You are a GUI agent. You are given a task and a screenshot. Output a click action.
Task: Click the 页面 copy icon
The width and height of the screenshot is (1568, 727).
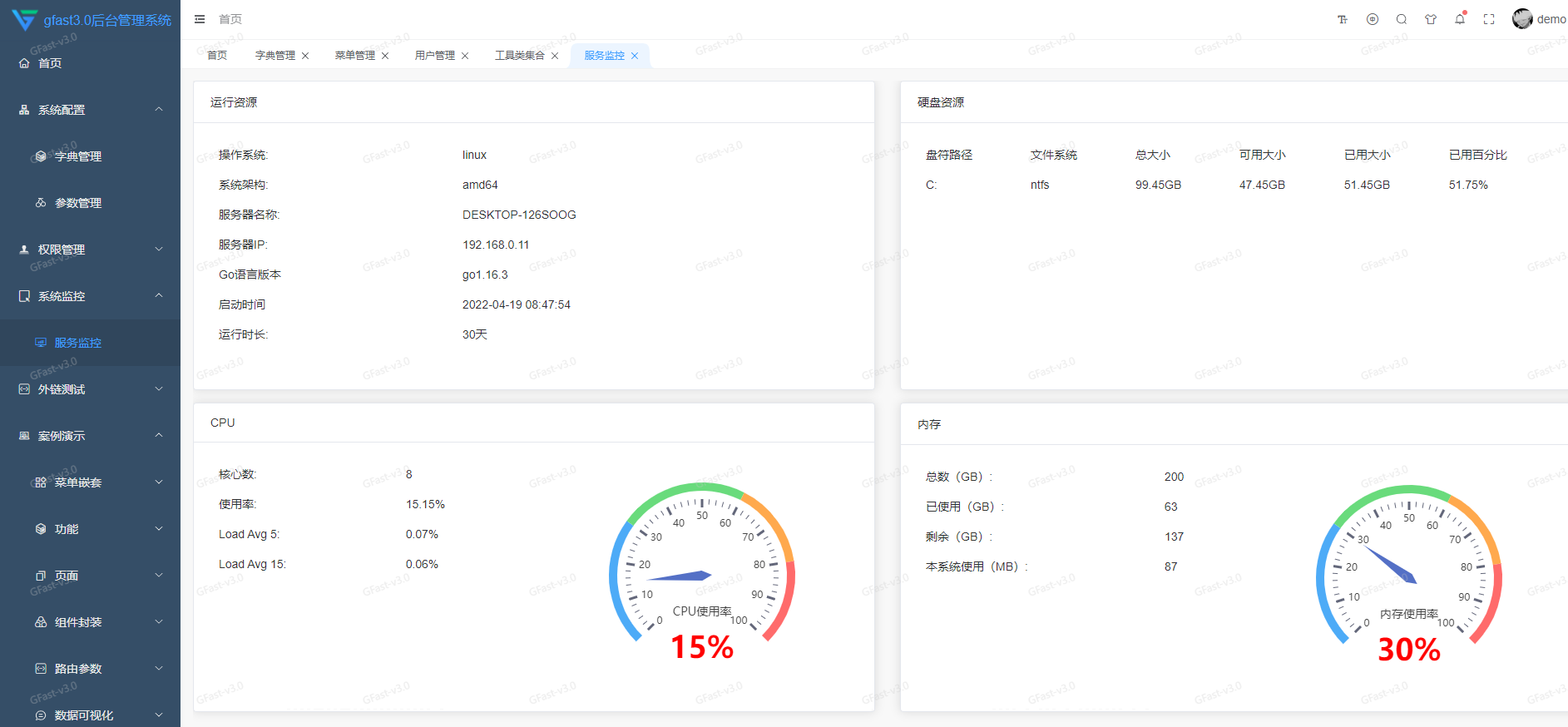(x=41, y=576)
